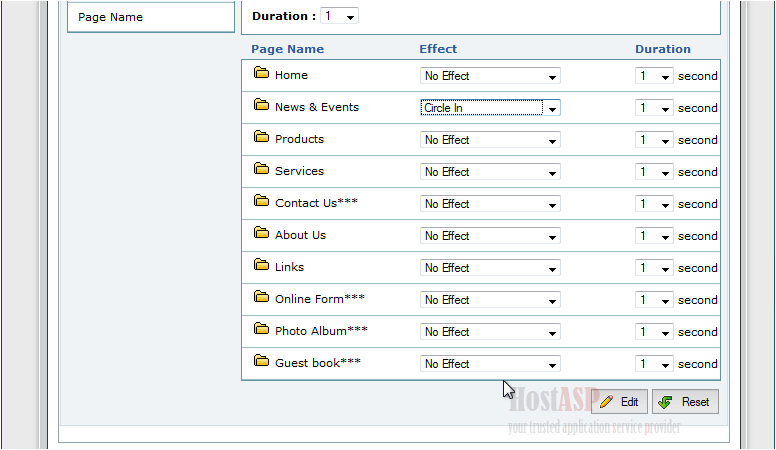This screenshot has height=450, width=776.
Task: Open the Duration dropdown for Links
Action: [654, 268]
